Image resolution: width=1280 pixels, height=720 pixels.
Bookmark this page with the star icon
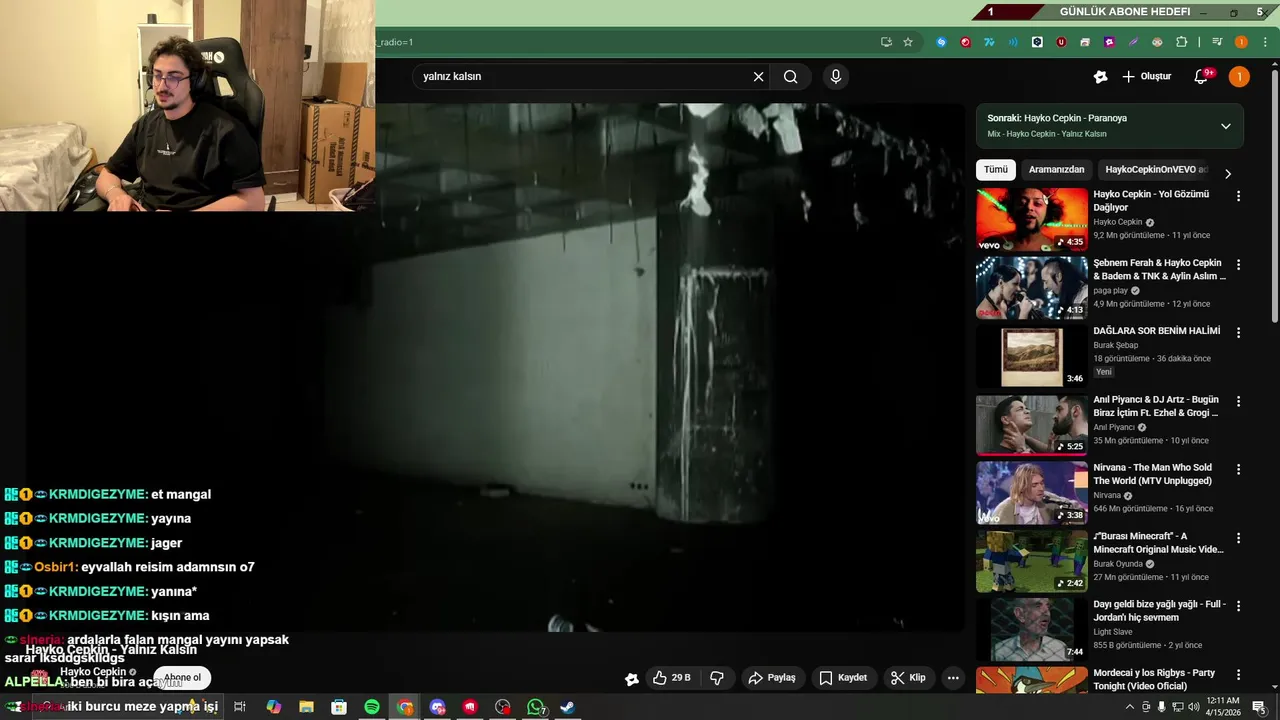point(908,42)
